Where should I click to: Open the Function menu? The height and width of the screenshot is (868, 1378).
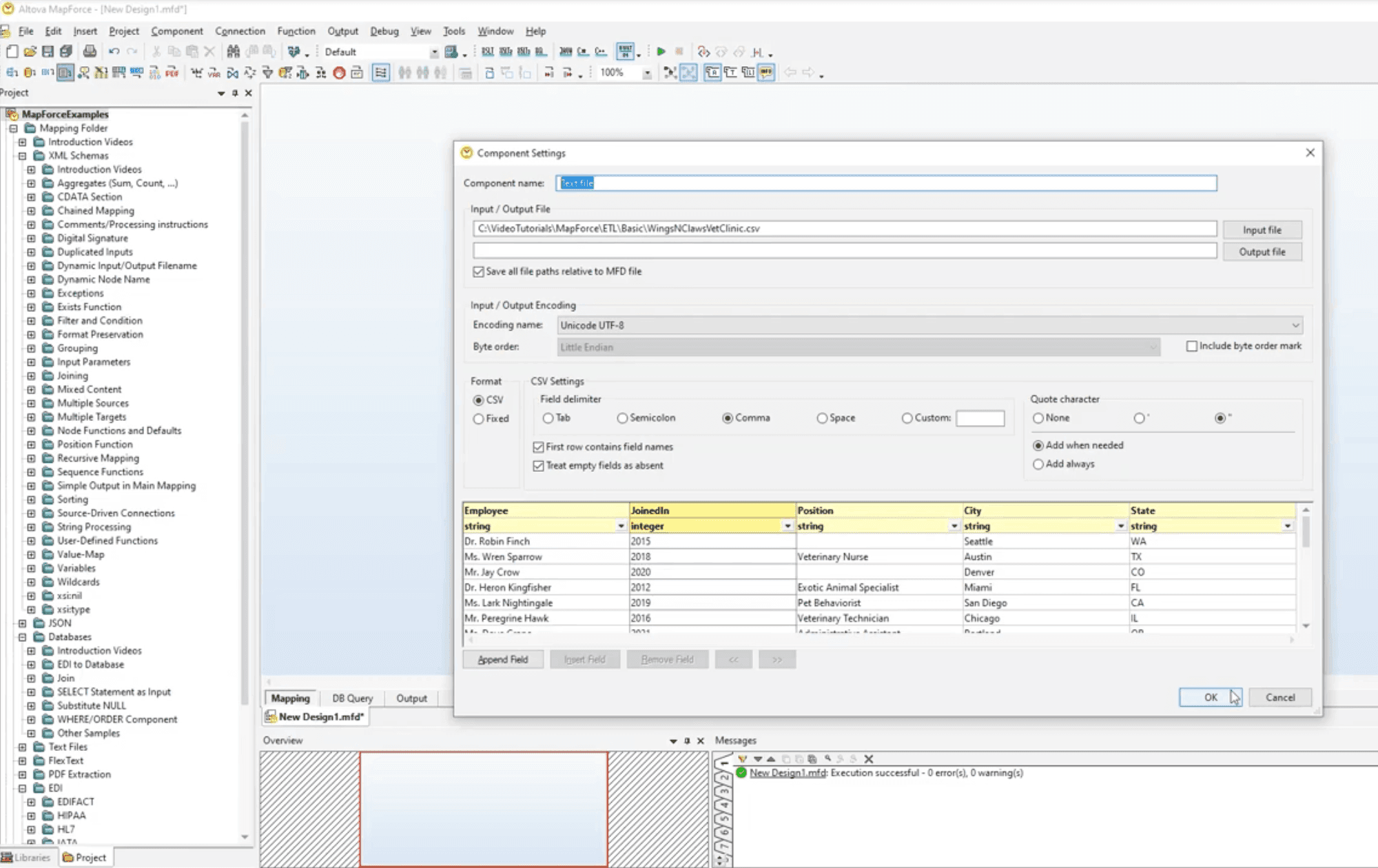(296, 31)
